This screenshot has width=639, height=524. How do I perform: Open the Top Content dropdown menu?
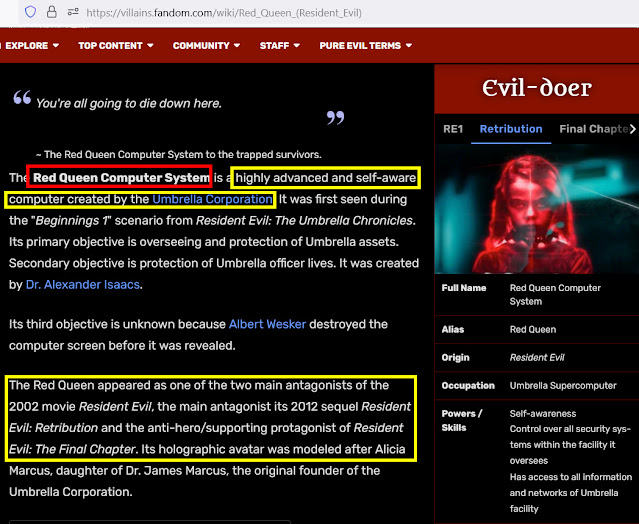[116, 46]
